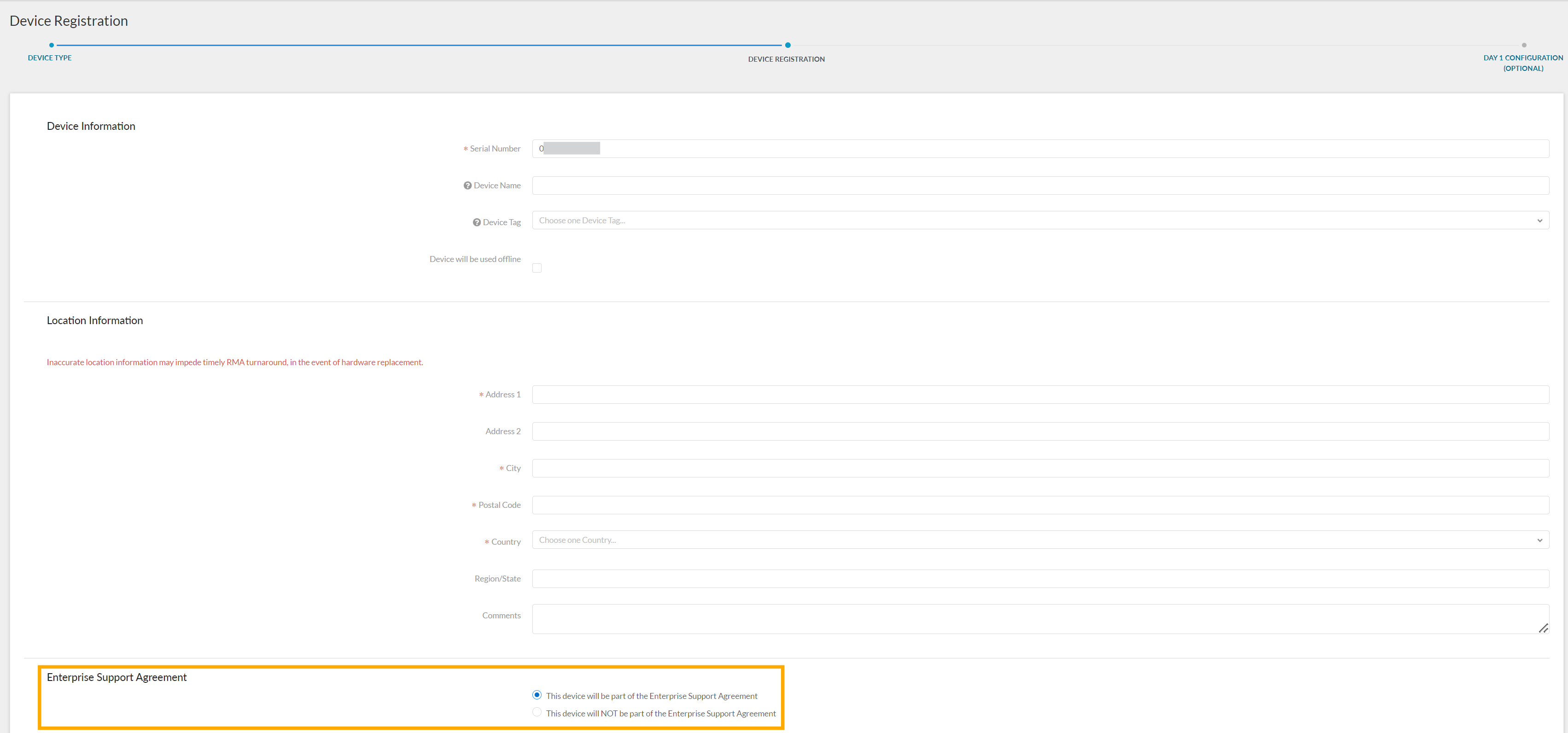Select device will NOT be part of Agreement
This screenshot has width=1568, height=733.
tap(537, 712)
